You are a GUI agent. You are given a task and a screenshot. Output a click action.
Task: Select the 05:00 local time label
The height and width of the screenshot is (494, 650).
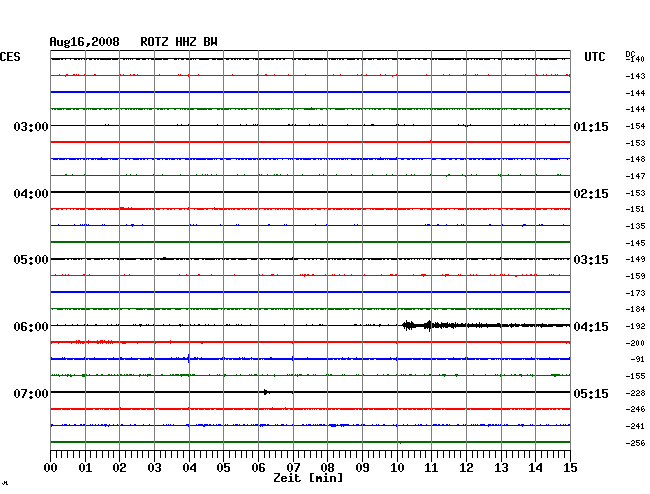tap(31, 260)
